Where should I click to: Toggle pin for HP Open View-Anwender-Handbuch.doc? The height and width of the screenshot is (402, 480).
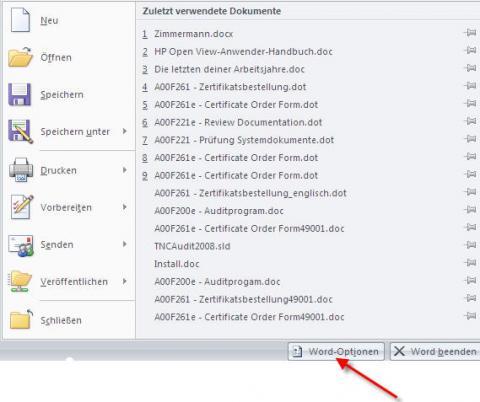(470, 50)
